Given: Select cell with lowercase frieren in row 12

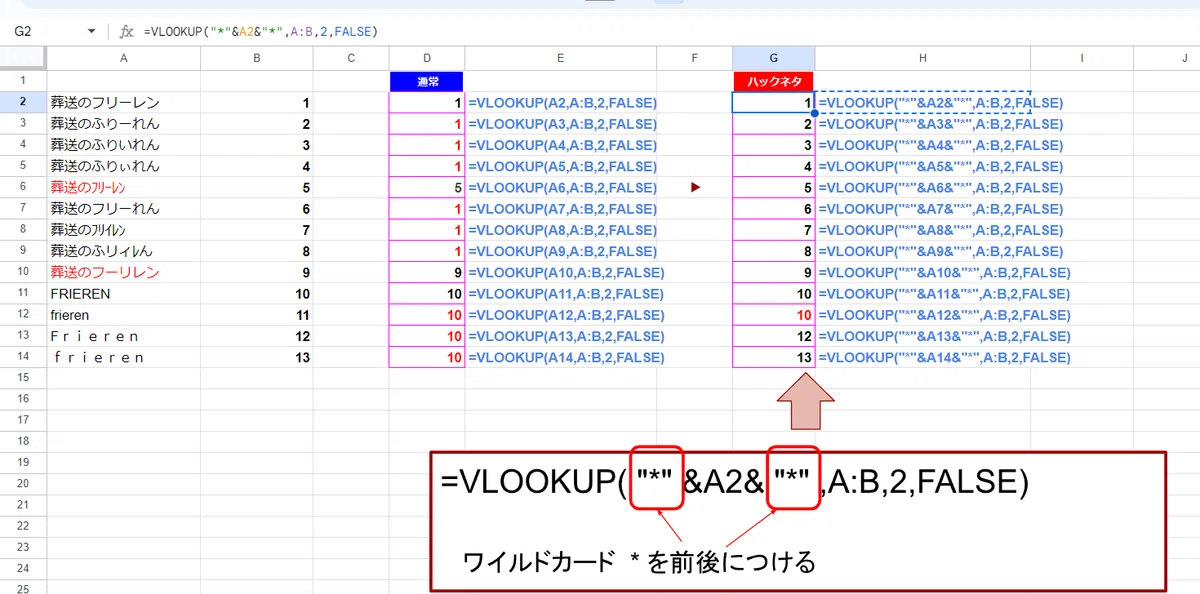Looking at the screenshot, I should coord(123,315).
